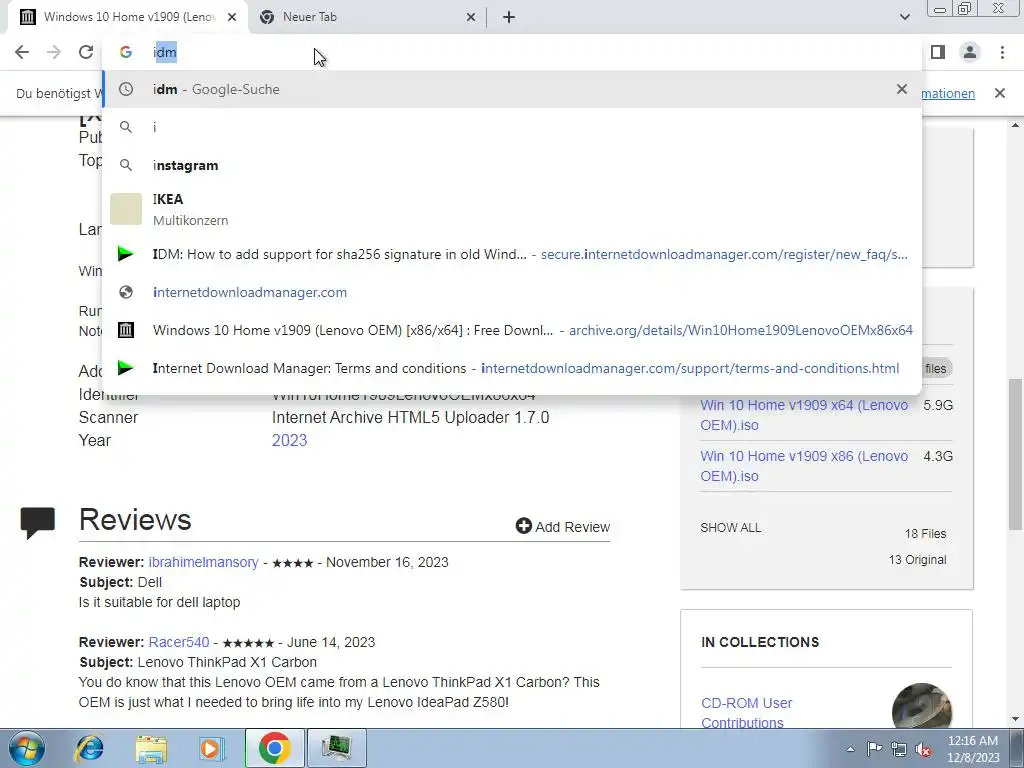Click the 2023 year link
The image size is (1024, 768).
coord(289,440)
